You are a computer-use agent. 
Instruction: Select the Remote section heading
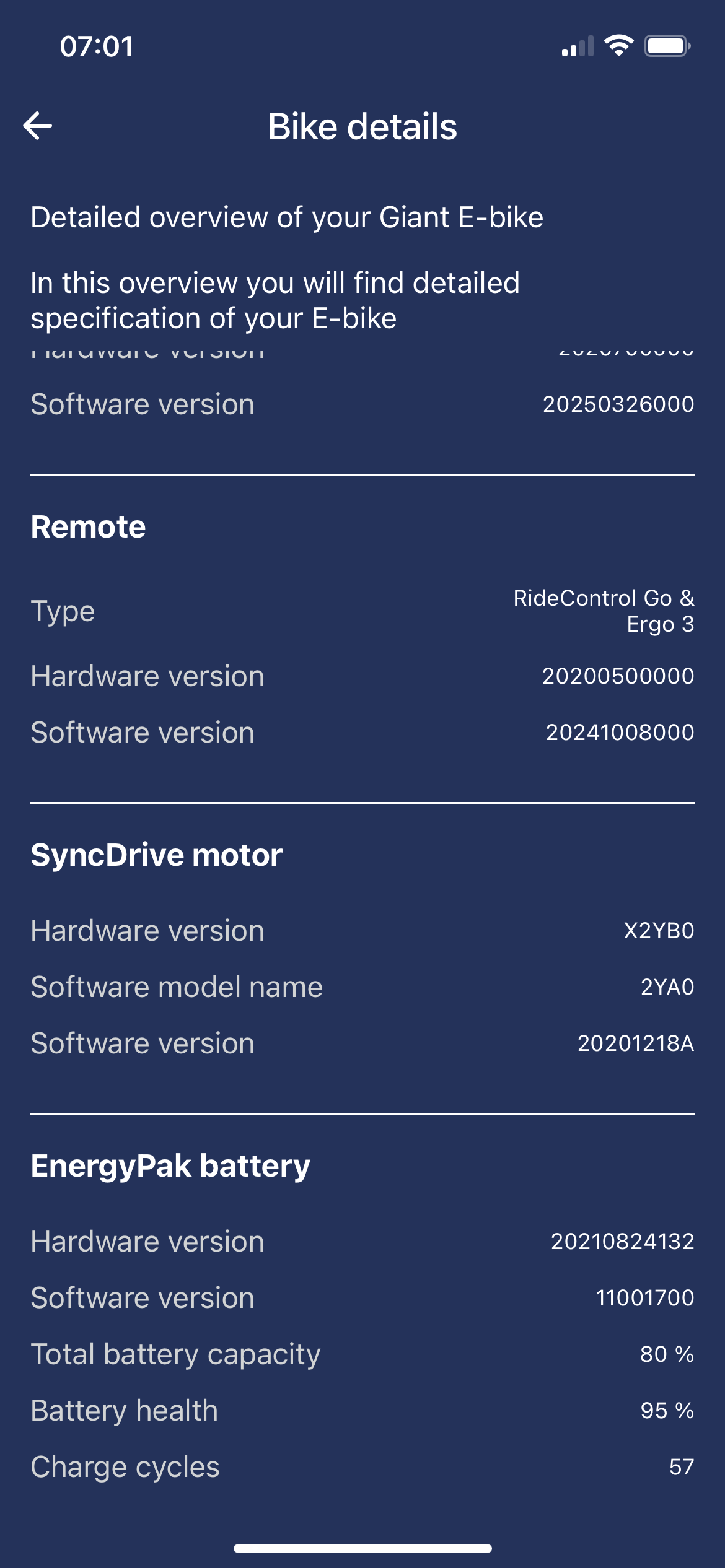(x=89, y=527)
